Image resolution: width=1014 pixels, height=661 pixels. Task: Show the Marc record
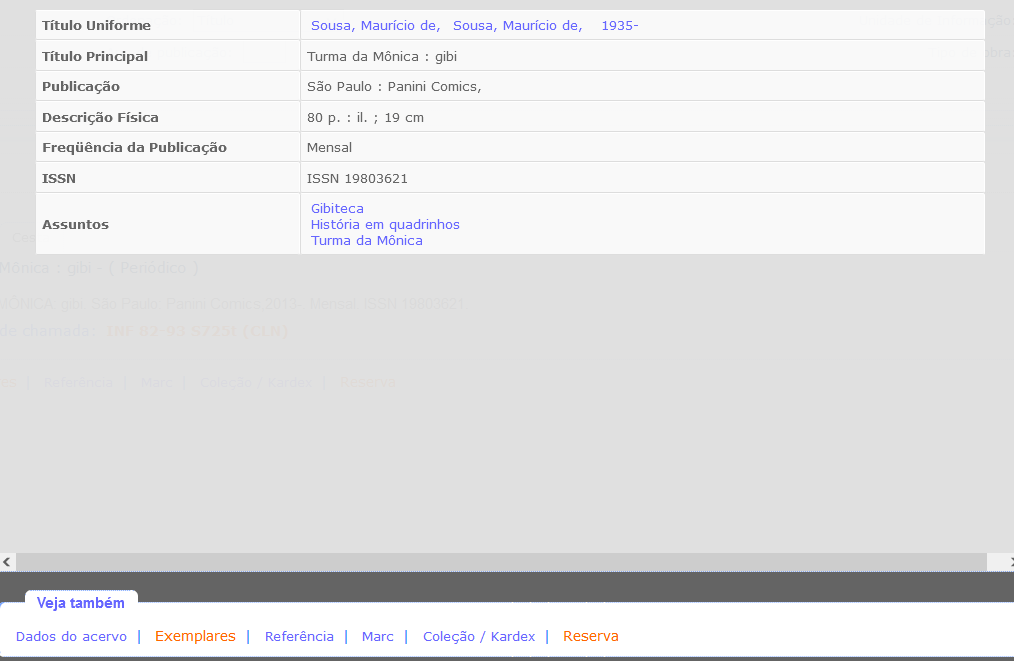tap(377, 636)
